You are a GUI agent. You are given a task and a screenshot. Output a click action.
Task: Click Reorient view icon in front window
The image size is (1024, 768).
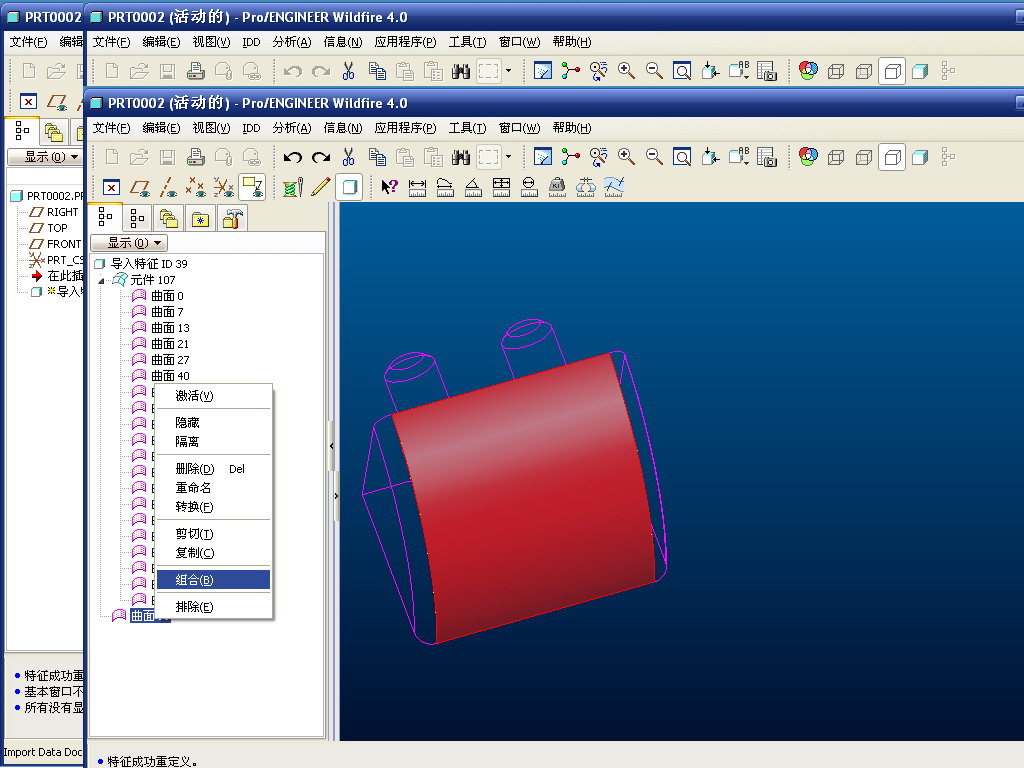[710, 157]
